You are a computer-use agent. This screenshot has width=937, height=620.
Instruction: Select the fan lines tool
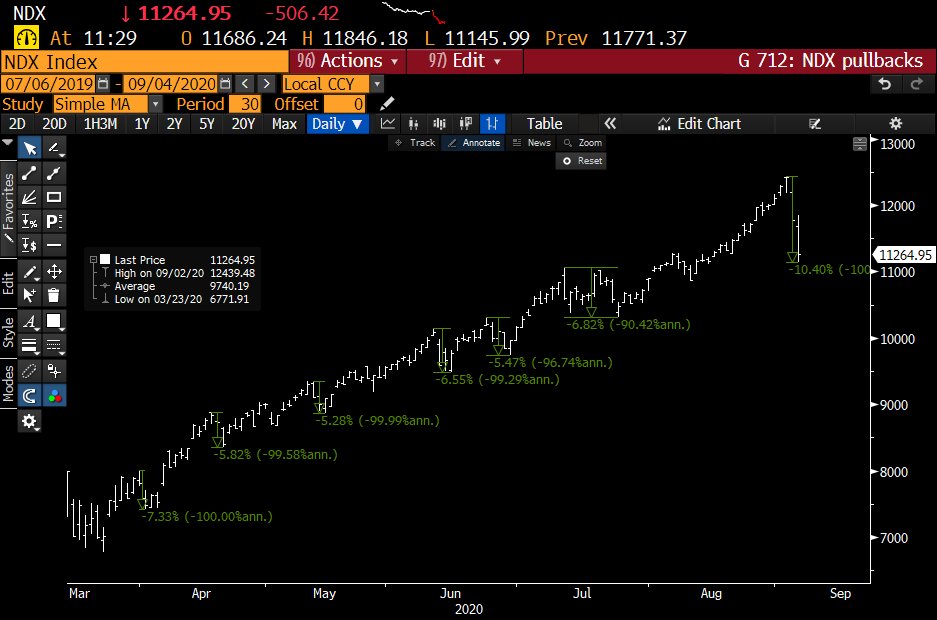pyautogui.click(x=29, y=197)
